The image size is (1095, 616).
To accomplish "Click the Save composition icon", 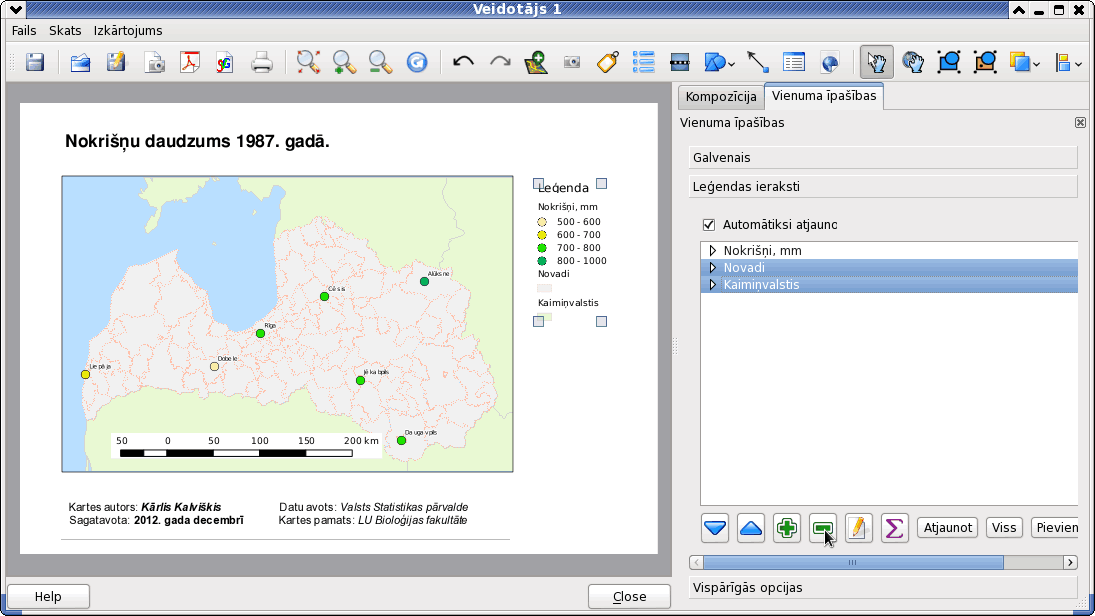I will 35,63.
